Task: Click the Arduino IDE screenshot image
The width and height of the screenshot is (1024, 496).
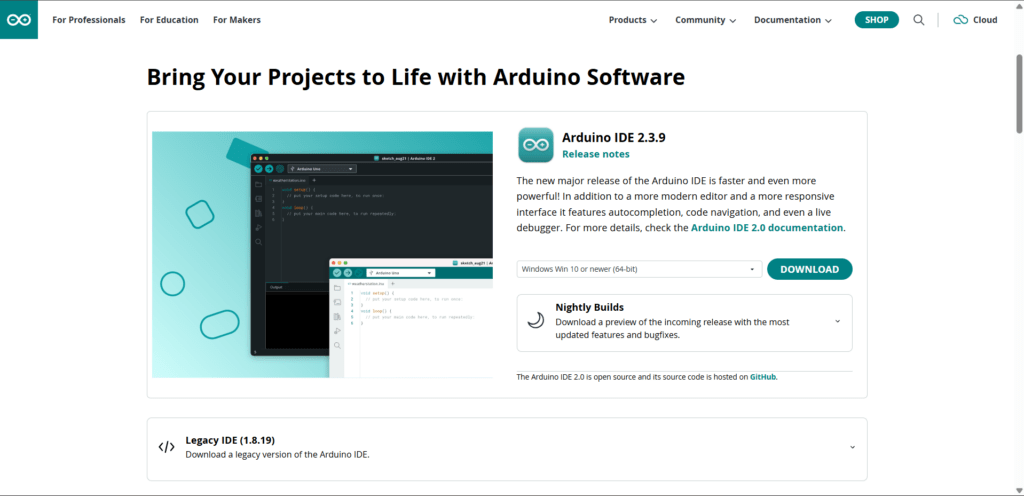Action: (x=323, y=255)
